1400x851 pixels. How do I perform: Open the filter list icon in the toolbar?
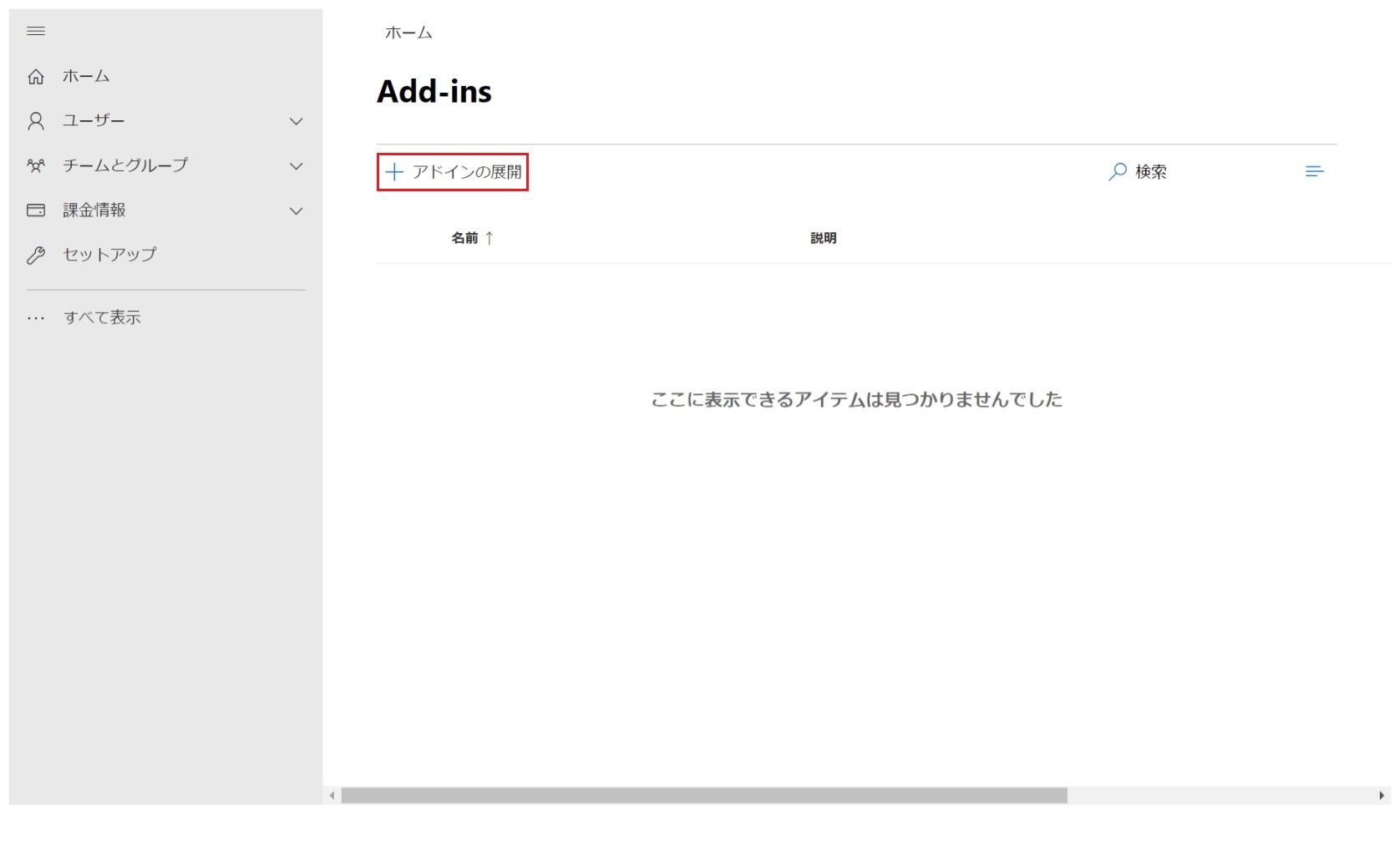(x=1314, y=171)
